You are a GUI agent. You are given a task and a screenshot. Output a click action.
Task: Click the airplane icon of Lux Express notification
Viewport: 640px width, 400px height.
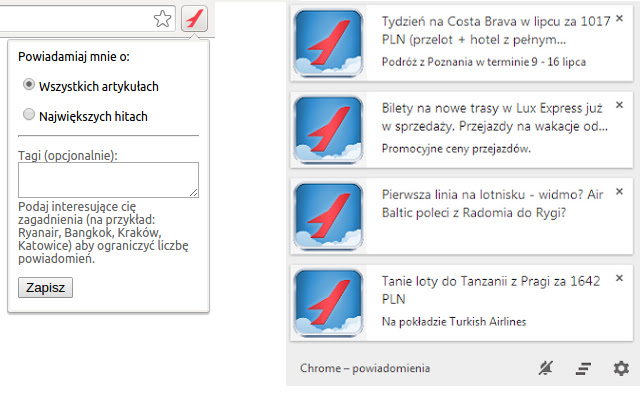click(x=329, y=130)
